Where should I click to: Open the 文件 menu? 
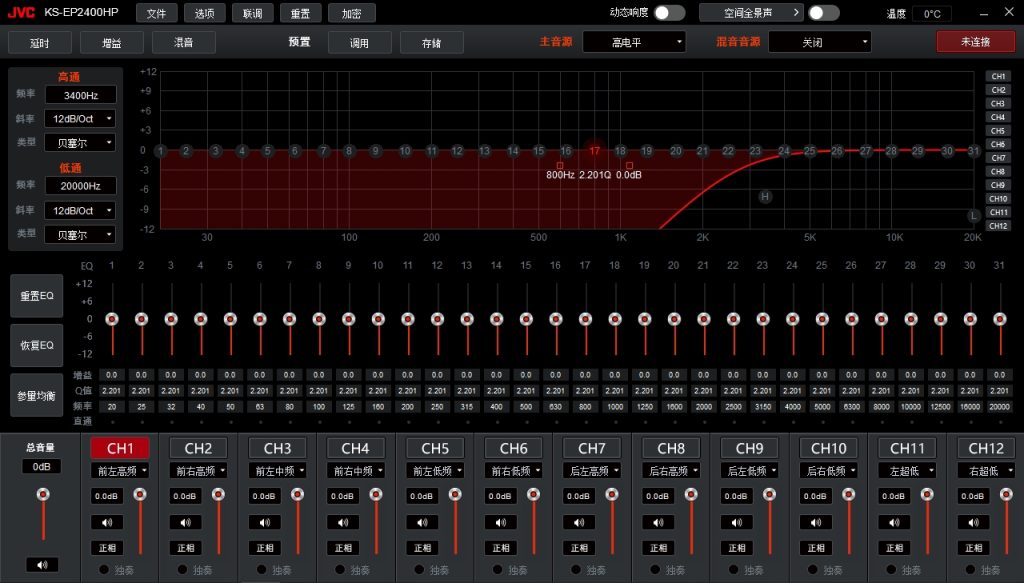coord(156,13)
